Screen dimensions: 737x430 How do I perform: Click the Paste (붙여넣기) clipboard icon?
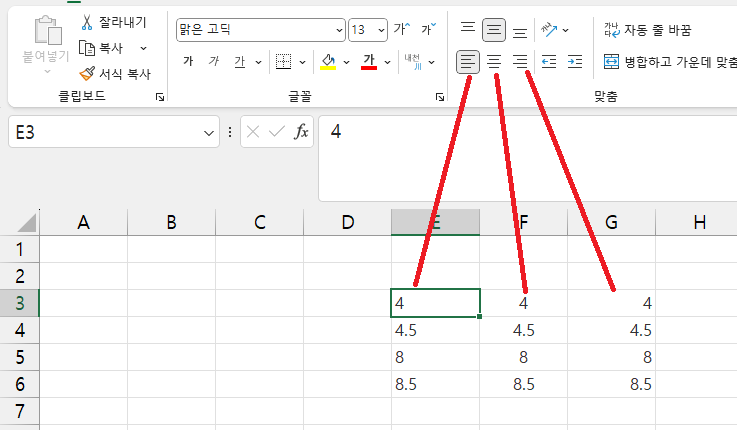[48, 31]
